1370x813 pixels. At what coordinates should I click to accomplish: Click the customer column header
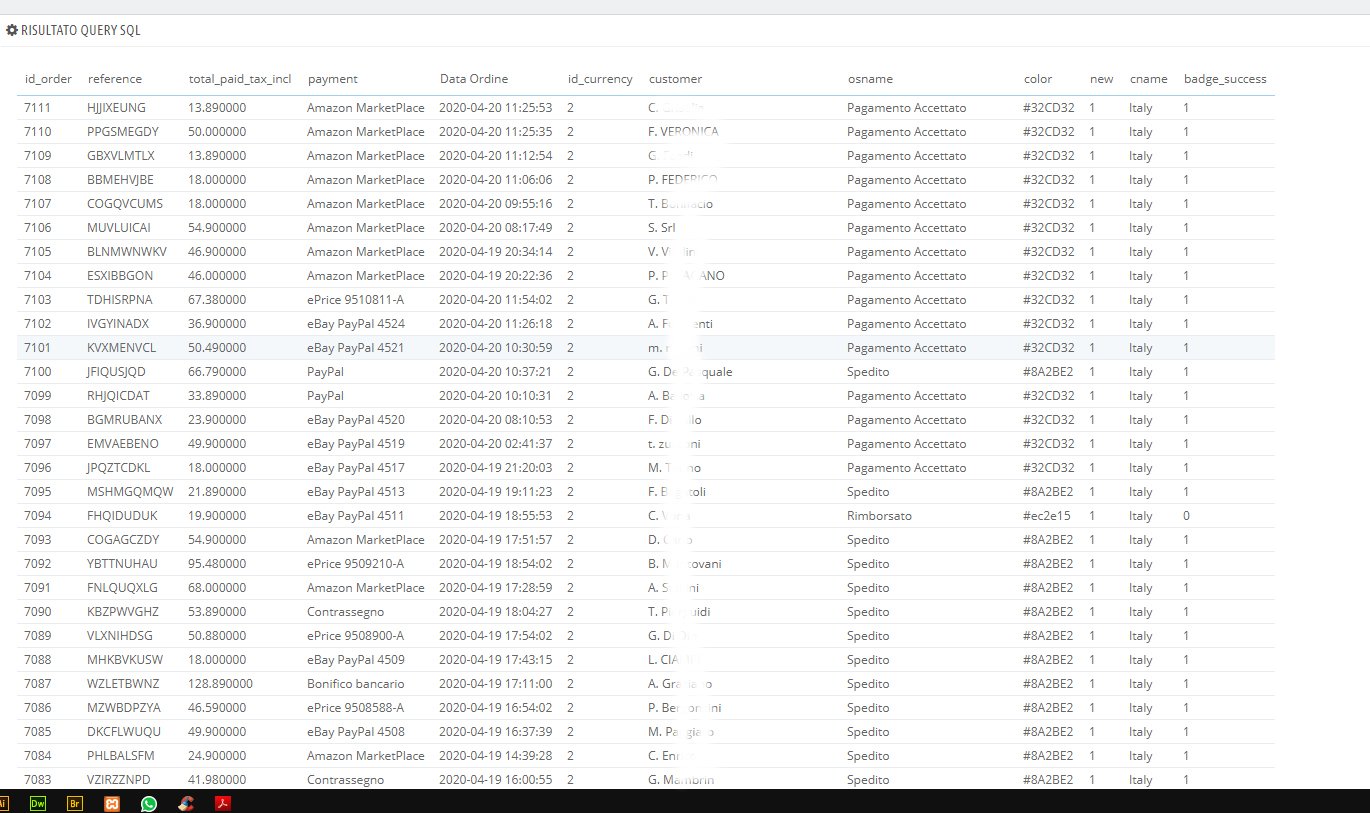676,79
